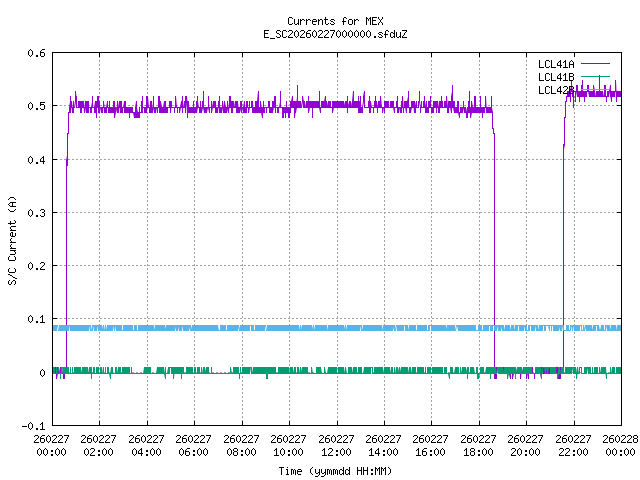Screen dimensions: 640x480
Task: Click the 'Time (yymmdd HH:MM)' x-axis label
Action: [335, 470]
